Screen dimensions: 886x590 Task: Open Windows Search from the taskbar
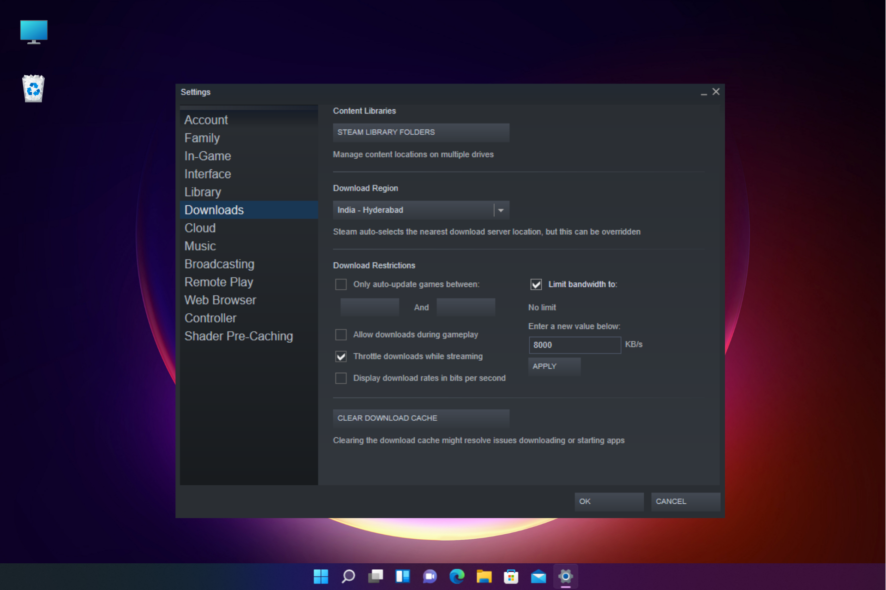348,576
